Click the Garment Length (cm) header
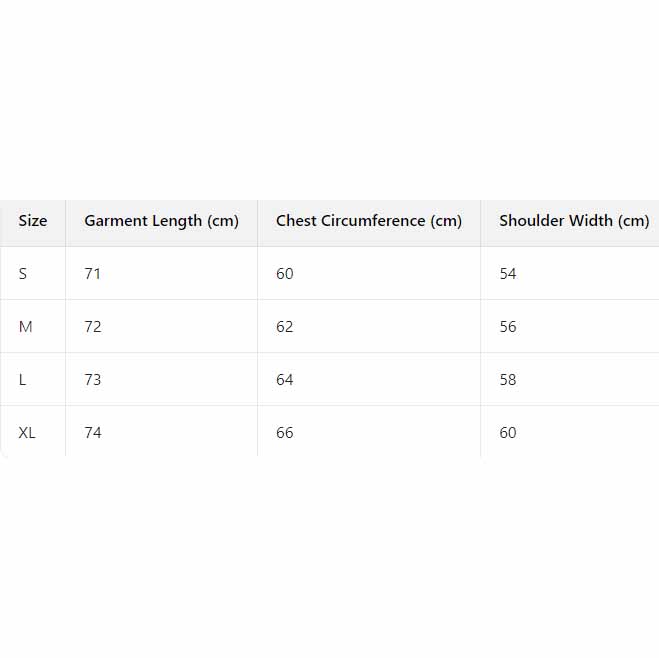The height and width of the screenshot is (658, 659). [161, 221]
